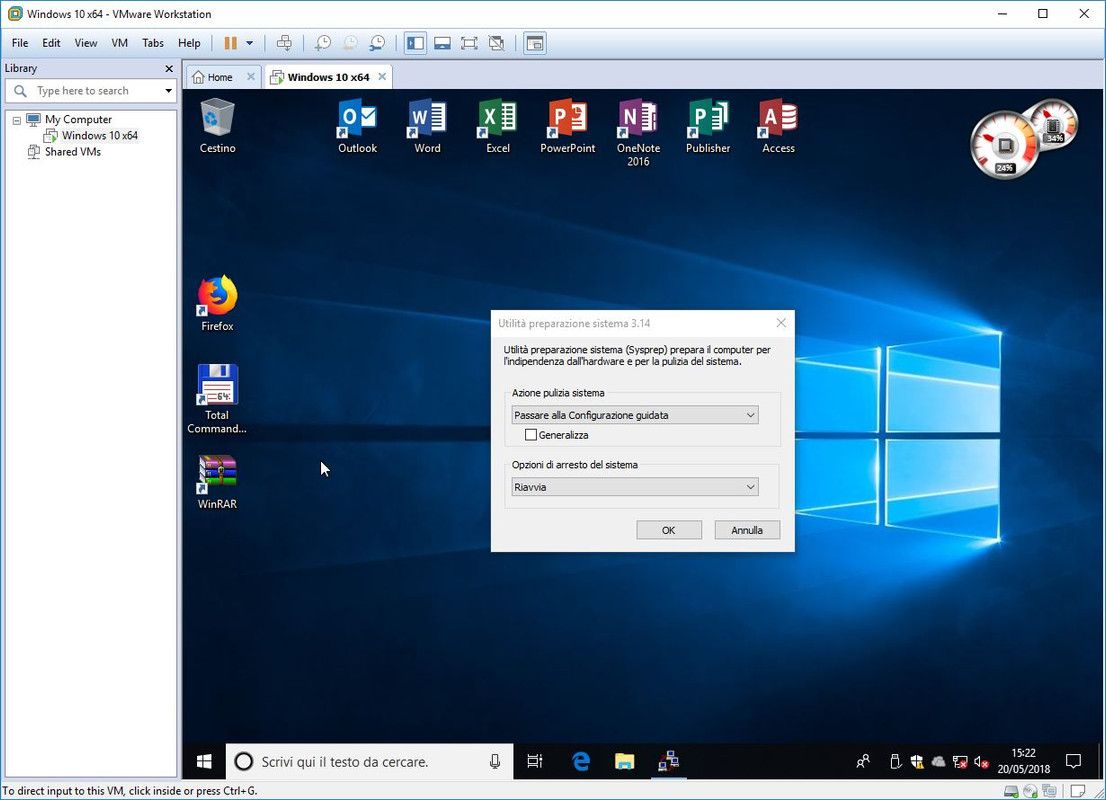Select My Computer in the library

78,119
